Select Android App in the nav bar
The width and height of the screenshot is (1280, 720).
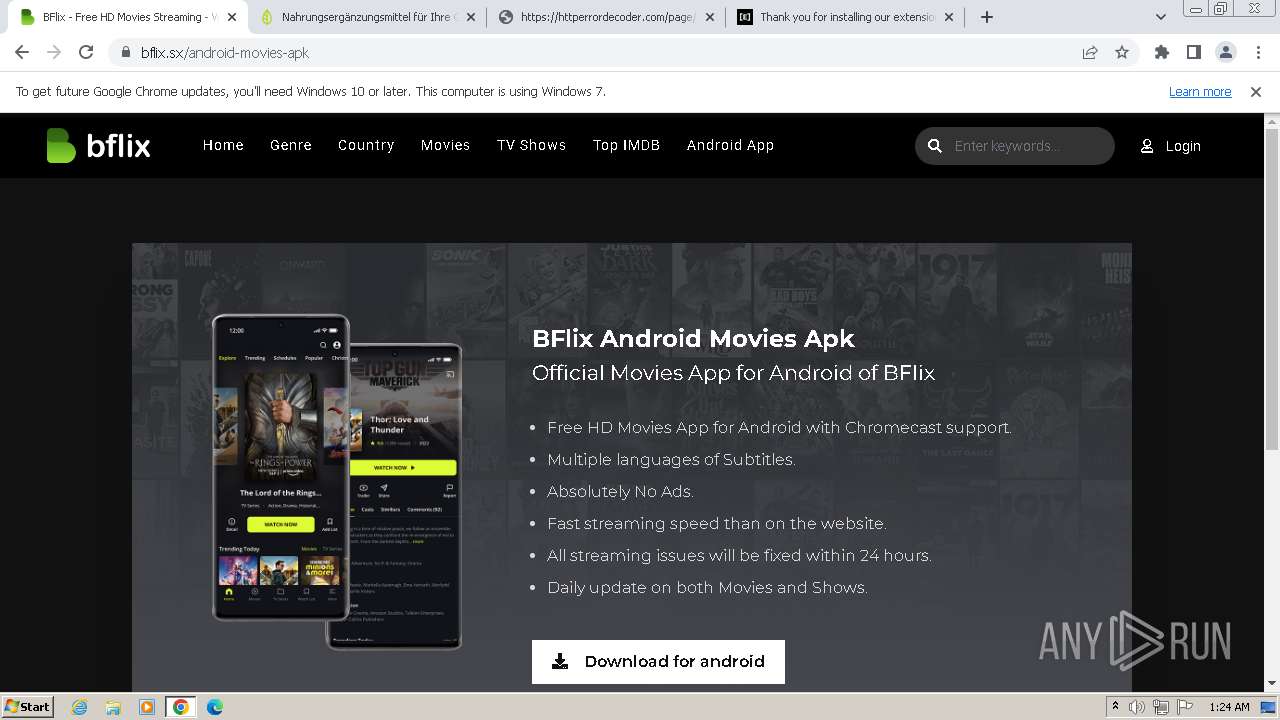[x=730, y=145]
